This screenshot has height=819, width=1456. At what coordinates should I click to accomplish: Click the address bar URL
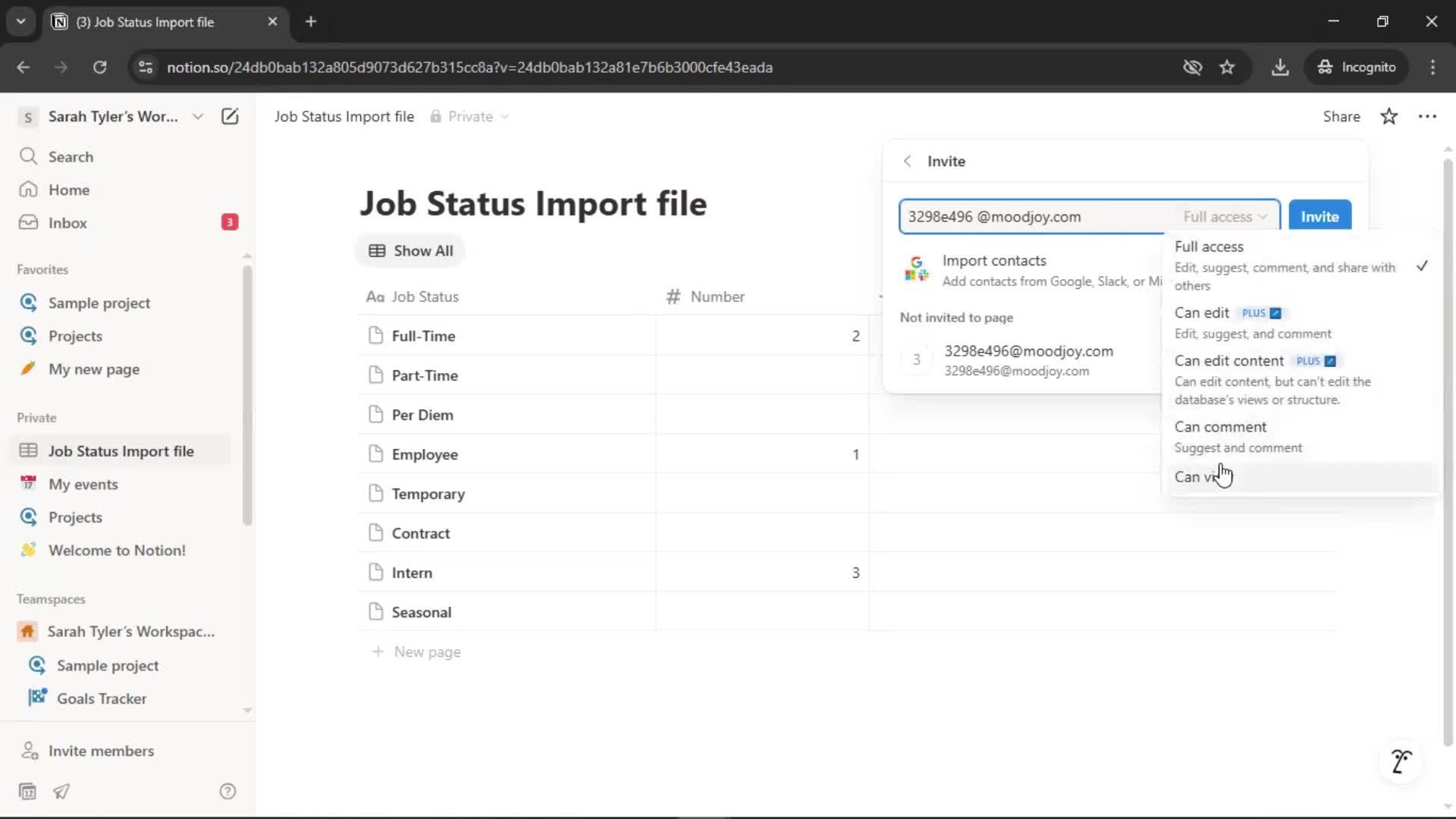pyautogui.click(x=469, y=67)
